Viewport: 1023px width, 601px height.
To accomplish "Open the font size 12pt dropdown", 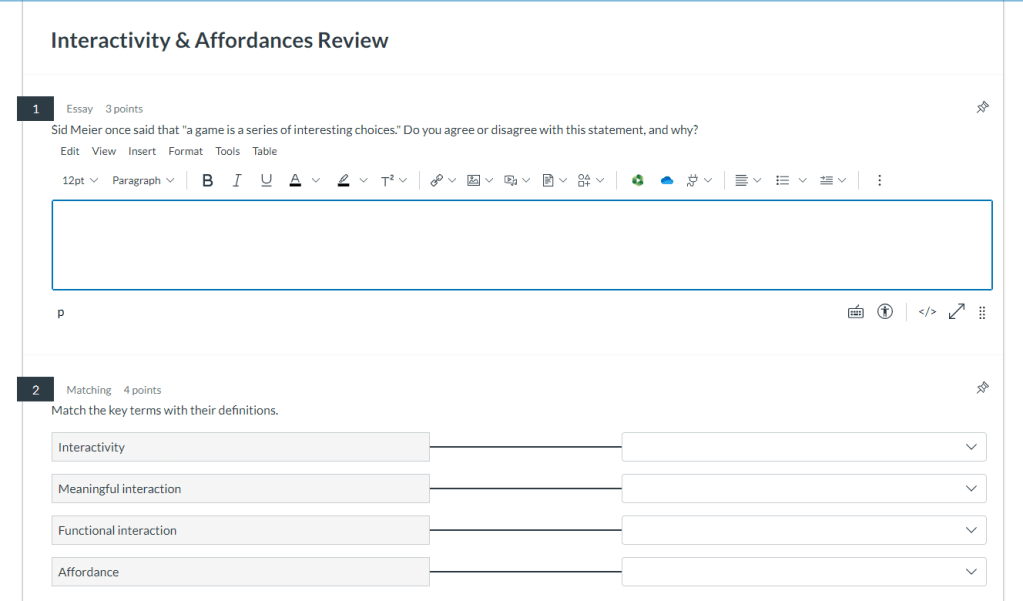I will coord(80,180).
